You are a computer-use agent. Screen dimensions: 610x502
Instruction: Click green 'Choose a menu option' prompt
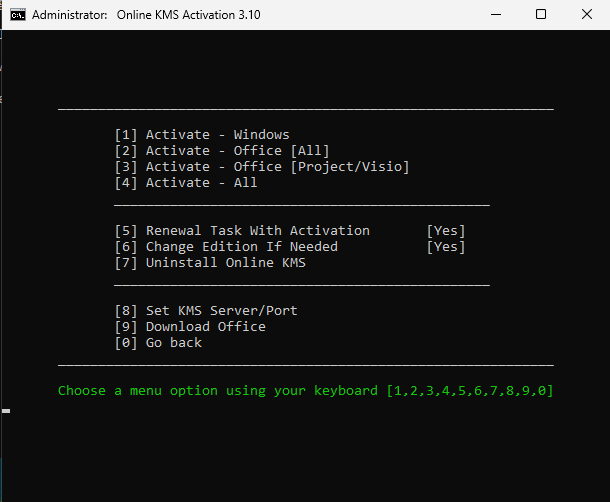coord(305,390)
